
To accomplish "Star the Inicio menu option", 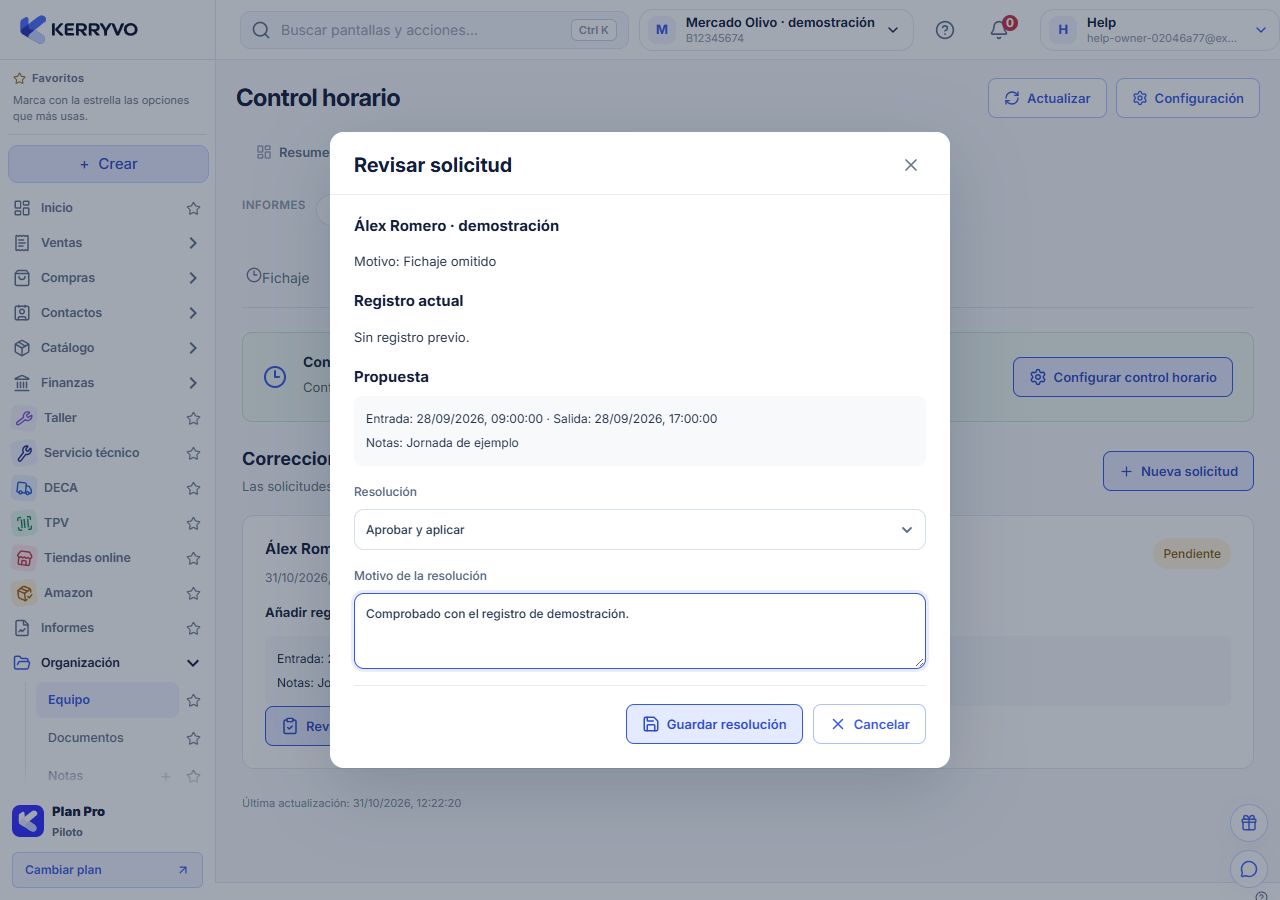I will [193, 208].
